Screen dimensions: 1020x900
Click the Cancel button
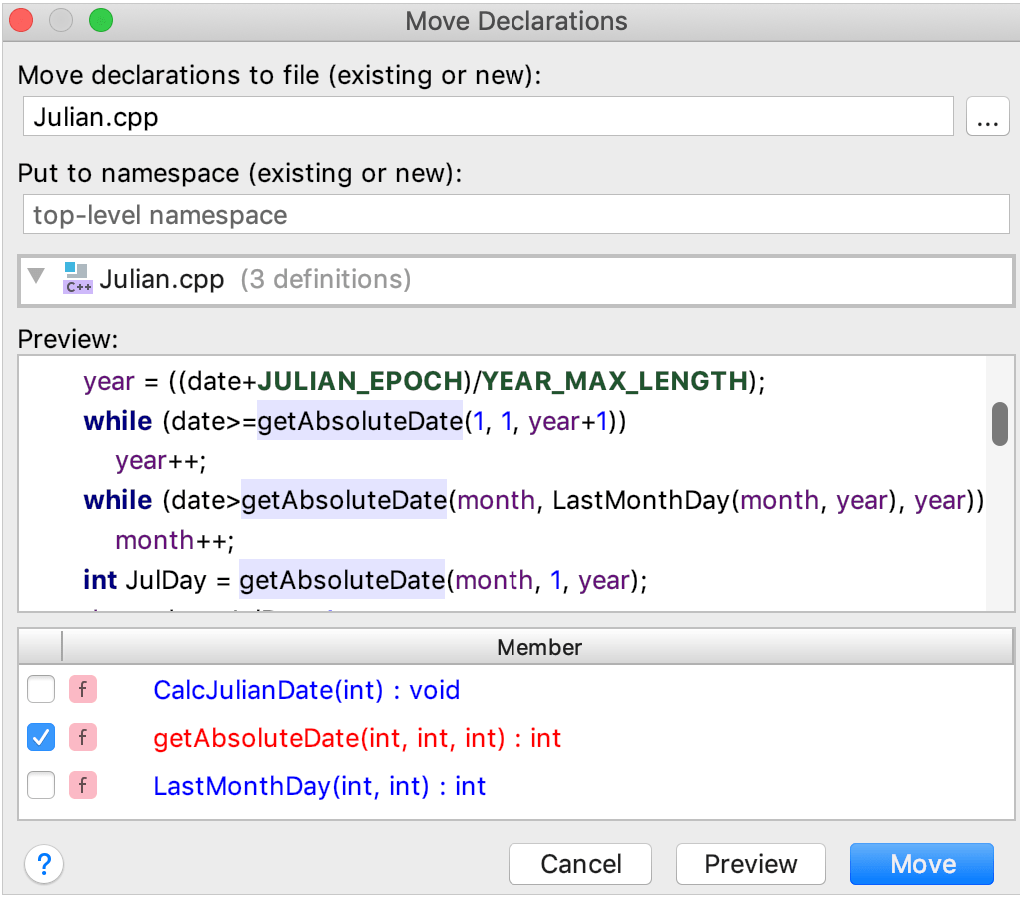coord(580,864)
